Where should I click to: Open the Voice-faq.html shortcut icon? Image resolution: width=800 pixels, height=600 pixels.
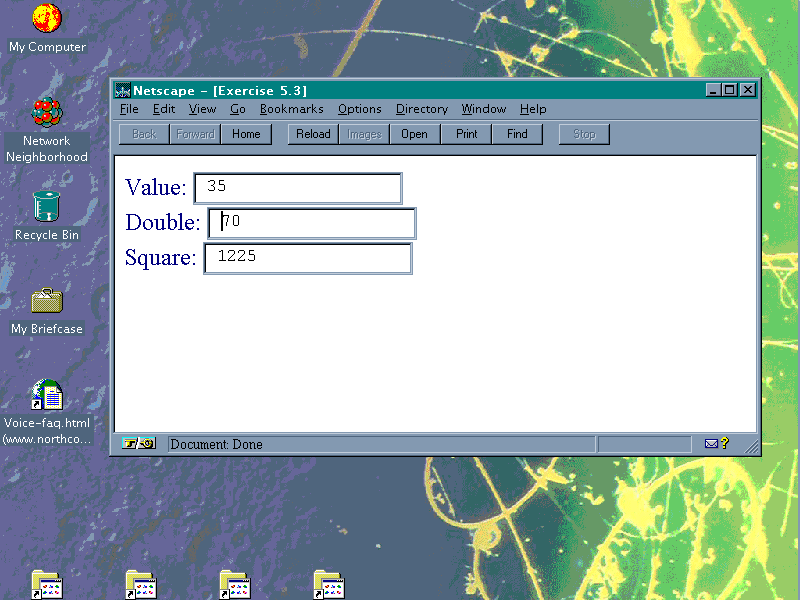click(x=47, y=395)
